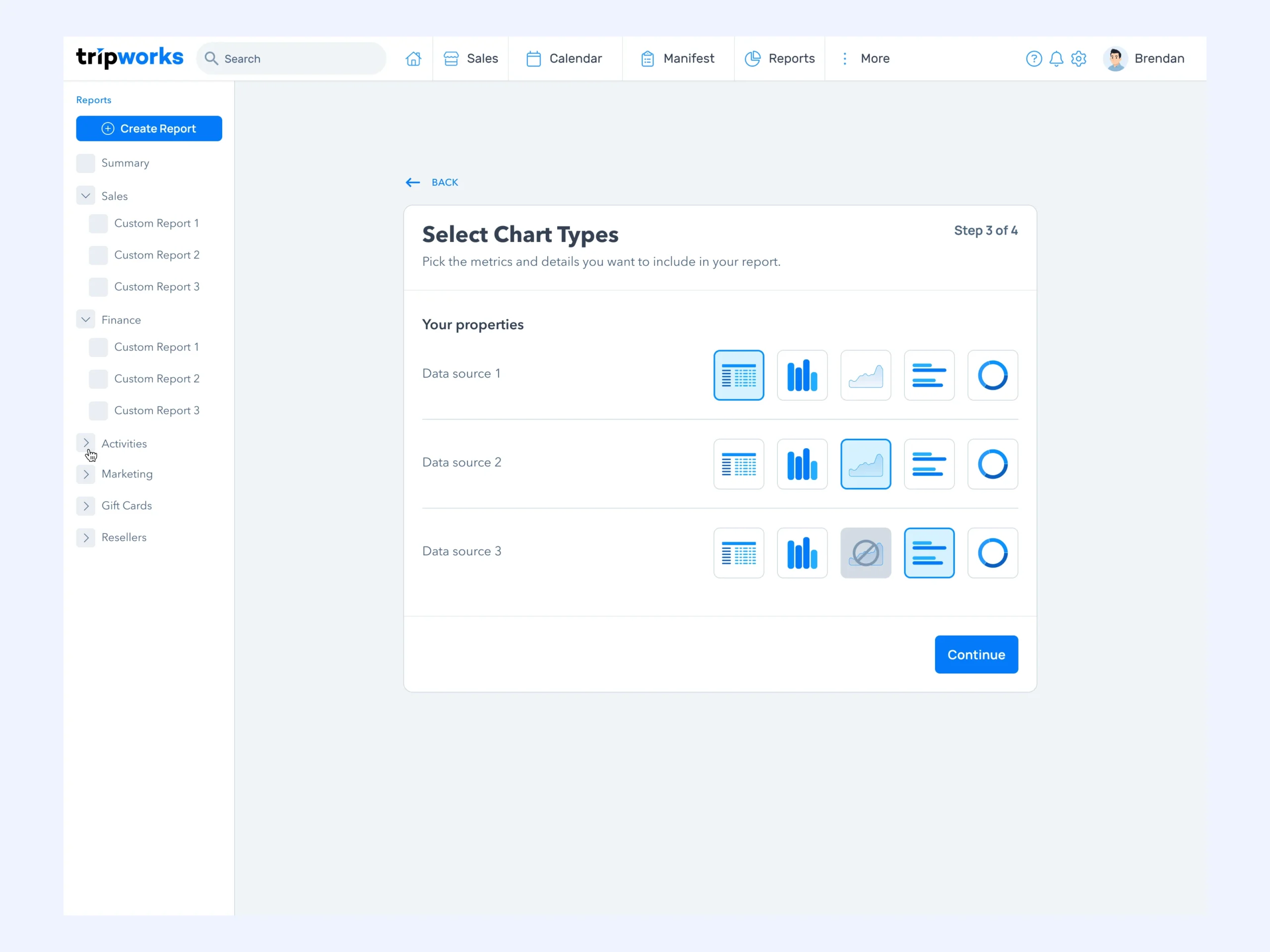Toggle Finance Custom Report 2 checkbox
Viewport: 1270px width, 952px height.
click(x=98, y=379)
